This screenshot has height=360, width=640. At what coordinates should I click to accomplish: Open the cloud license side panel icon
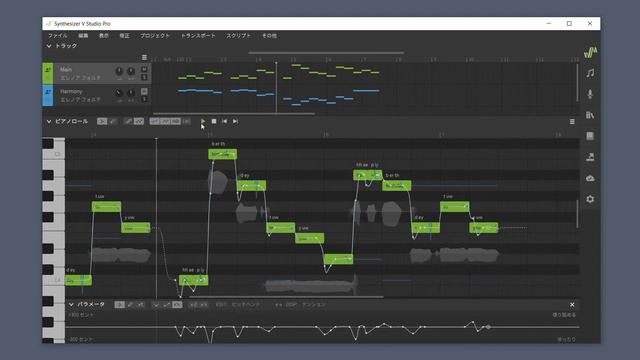click(590, 178)
